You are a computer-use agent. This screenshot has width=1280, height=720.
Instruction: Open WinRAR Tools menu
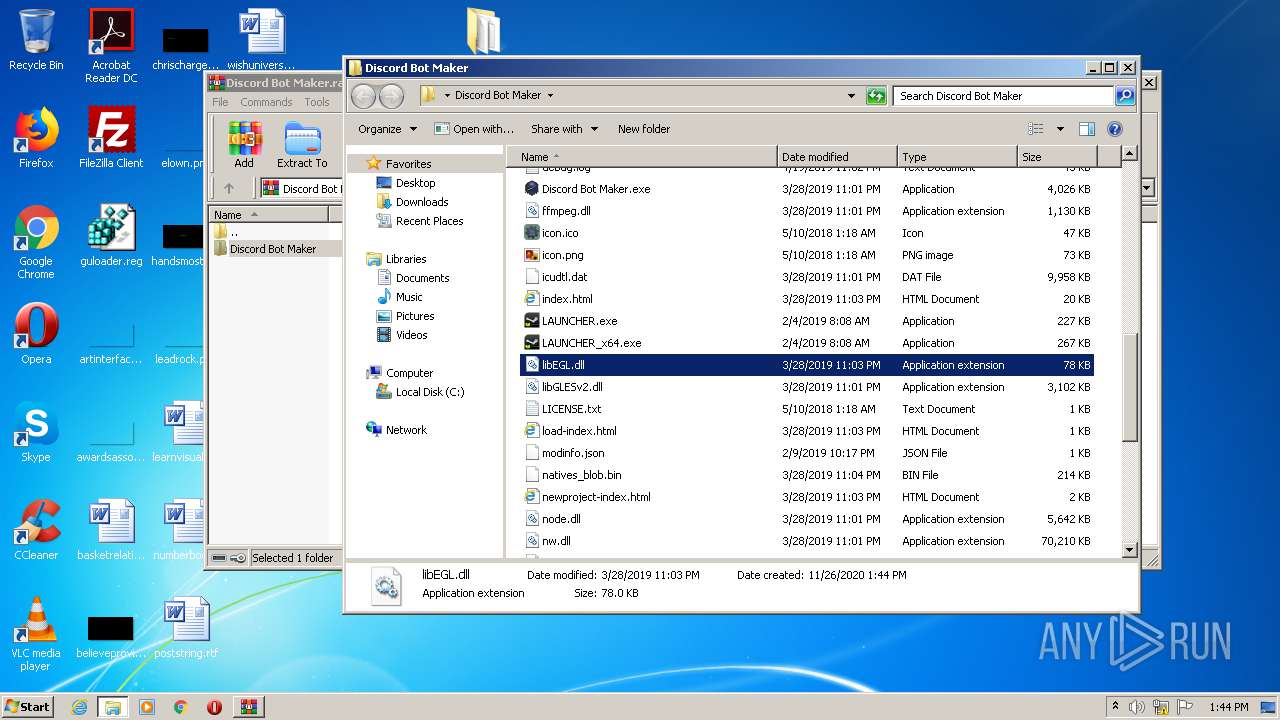(317, 102)
